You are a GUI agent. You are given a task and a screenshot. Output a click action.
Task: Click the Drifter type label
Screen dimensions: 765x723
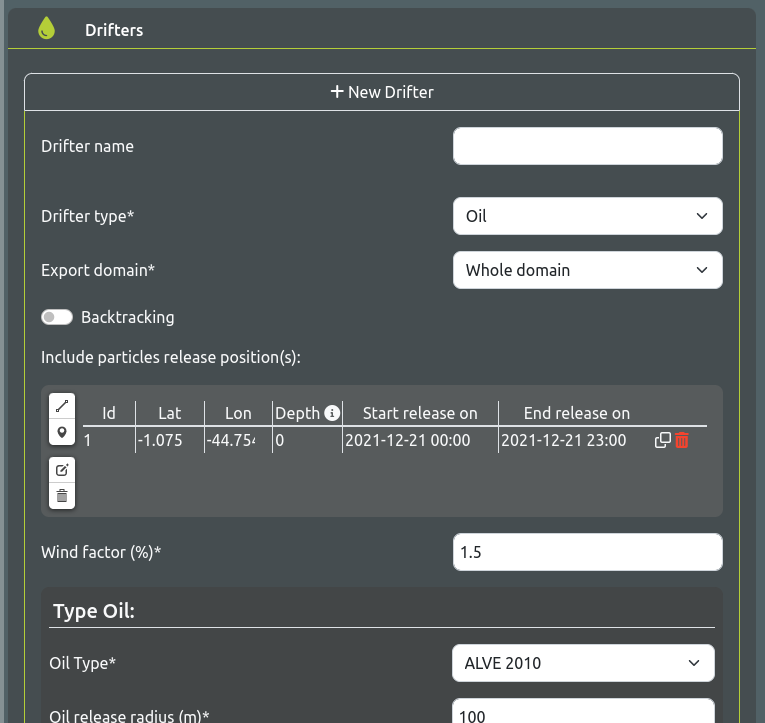pyautogui.click(x=87, y=216)
